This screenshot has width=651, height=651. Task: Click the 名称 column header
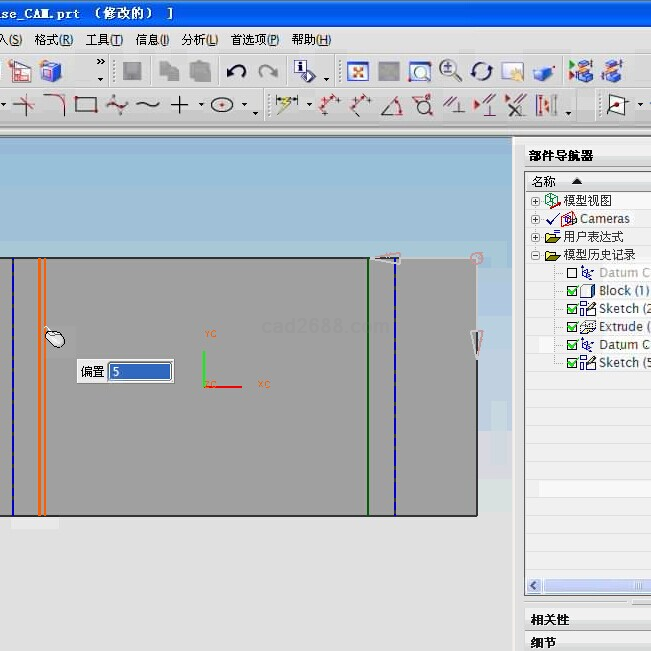tap(544, 181)
